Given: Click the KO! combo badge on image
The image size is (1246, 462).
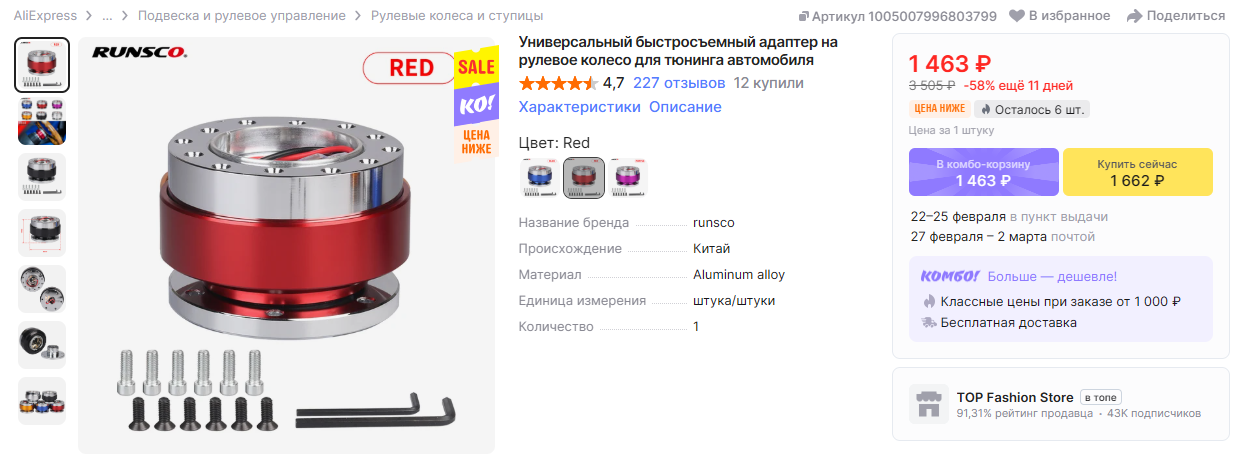Looking at the screenshot, I should click(x=475, y=105).
